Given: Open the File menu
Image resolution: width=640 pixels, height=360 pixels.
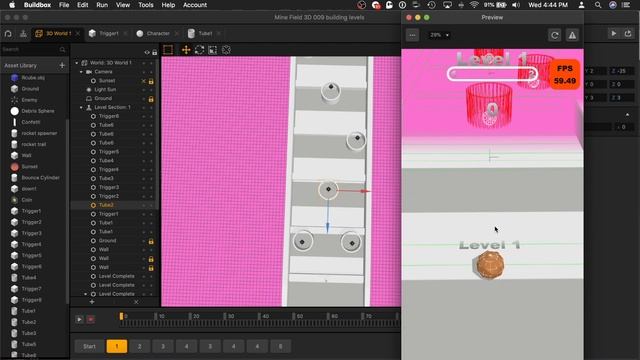Looking at the screenshot, I should [64, 5].
